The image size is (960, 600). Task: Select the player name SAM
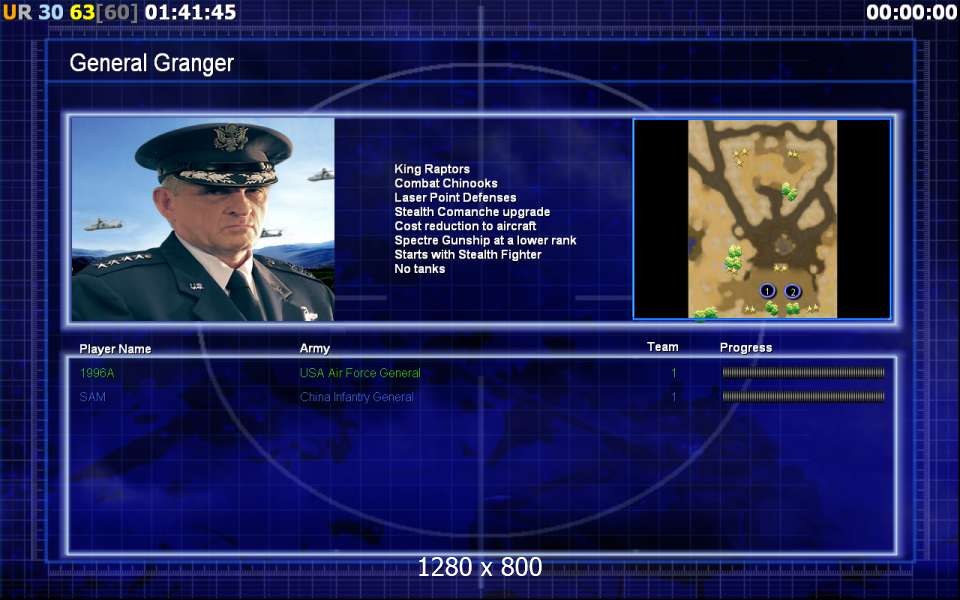click(x=92, y=397)
